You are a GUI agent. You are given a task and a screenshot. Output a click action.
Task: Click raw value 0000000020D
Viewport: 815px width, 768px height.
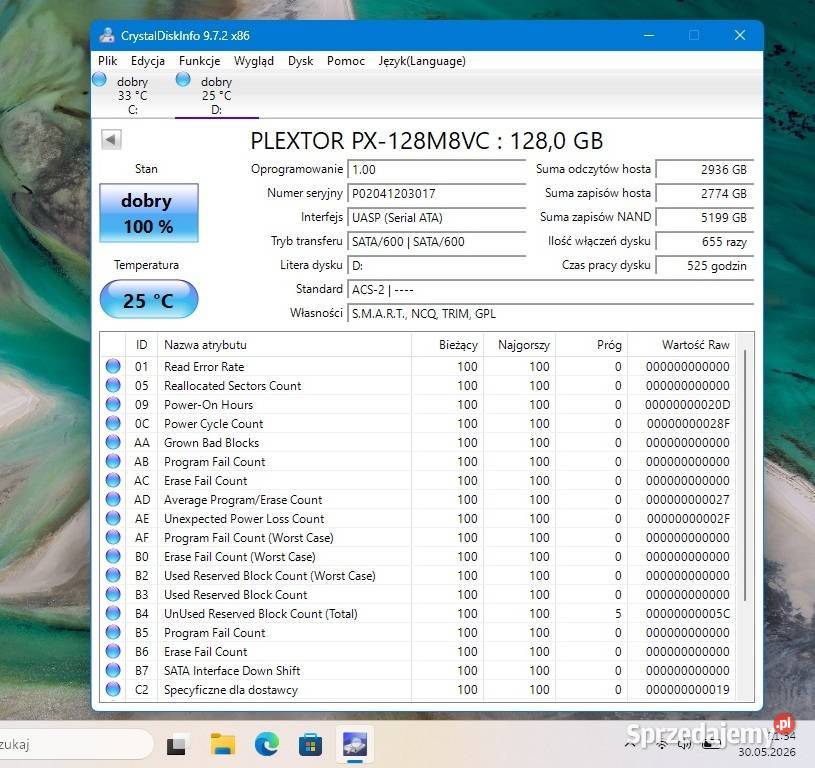[x=687, y=404]
